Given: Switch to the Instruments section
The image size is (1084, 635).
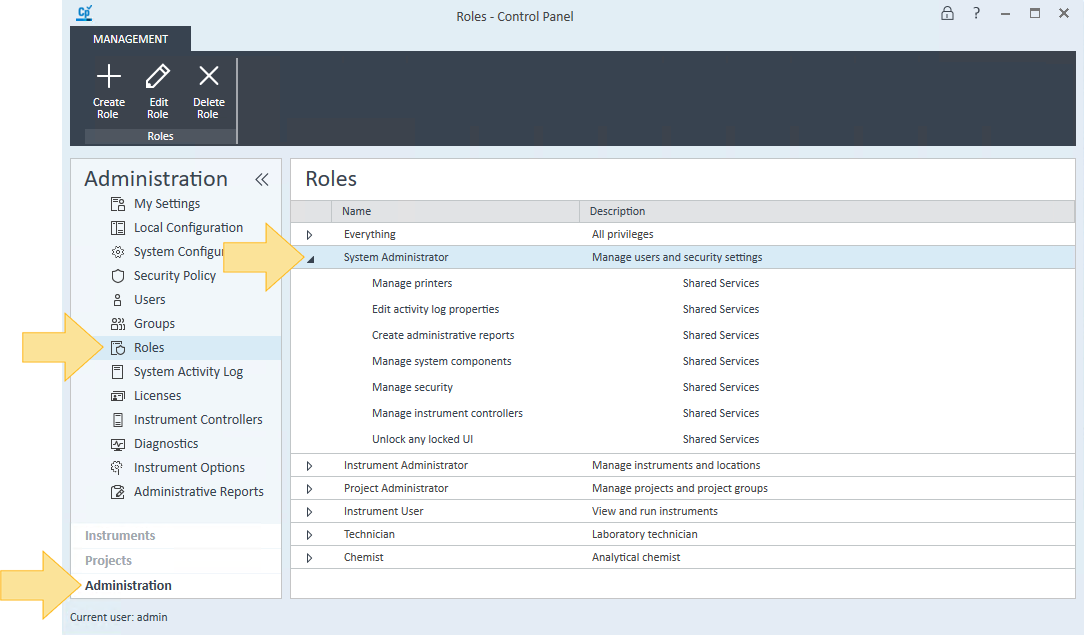Looking at the screenshot, I should click(120, 536).
